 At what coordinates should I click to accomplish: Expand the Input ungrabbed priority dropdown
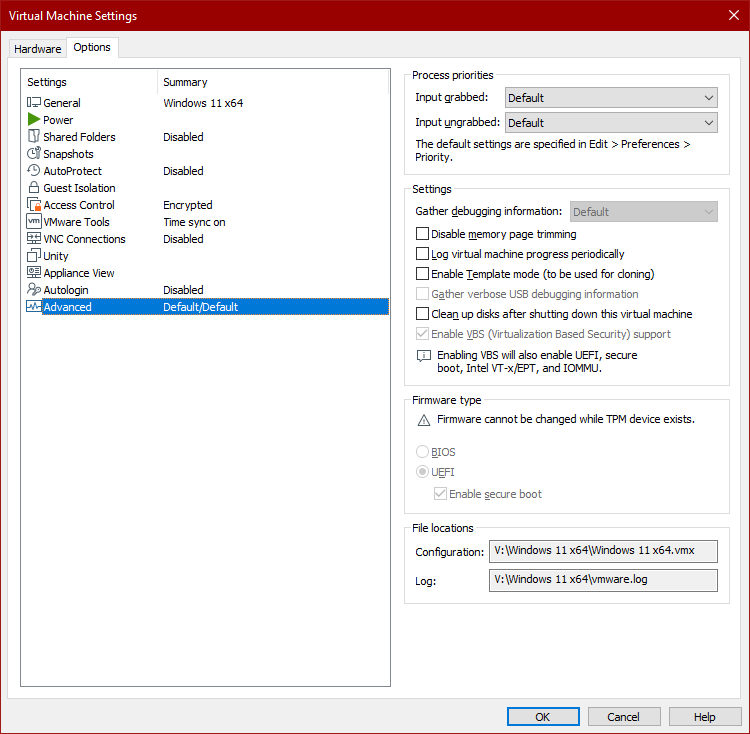pos(611,123)
